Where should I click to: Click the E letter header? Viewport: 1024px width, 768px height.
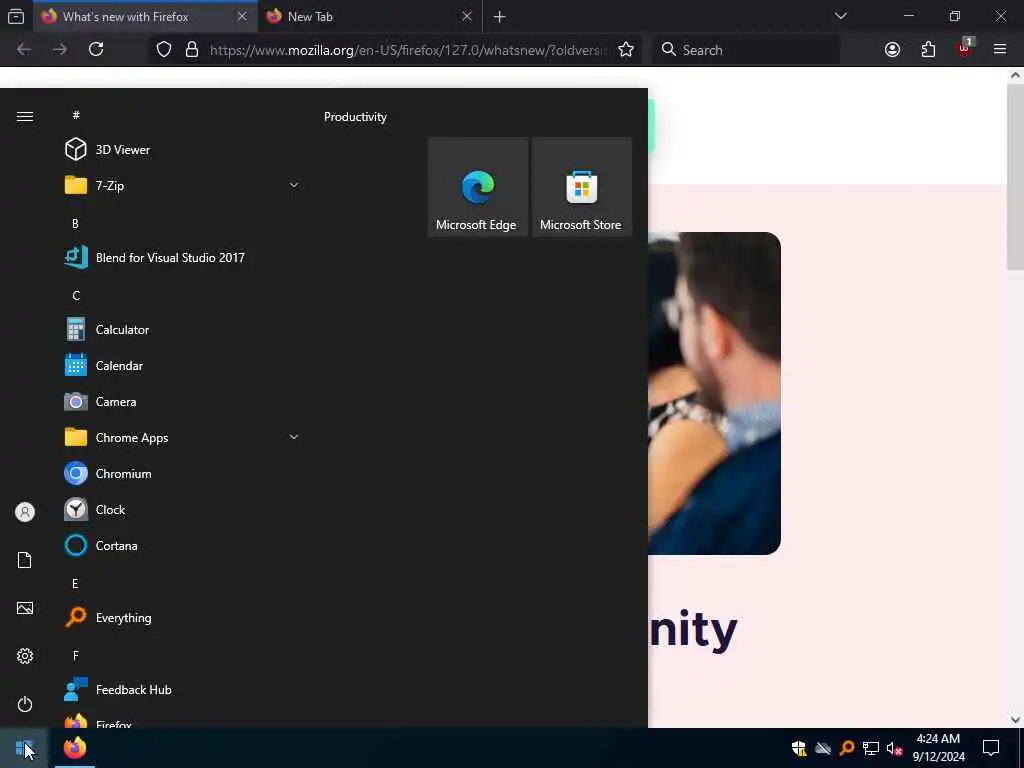click(75, 583)
